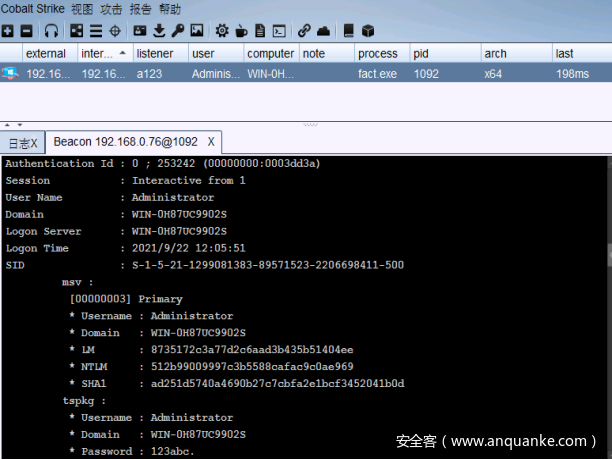Viewport: 612px width, 460px height.
Task: Click the Adminis... user cell
Action: (216, 74)
